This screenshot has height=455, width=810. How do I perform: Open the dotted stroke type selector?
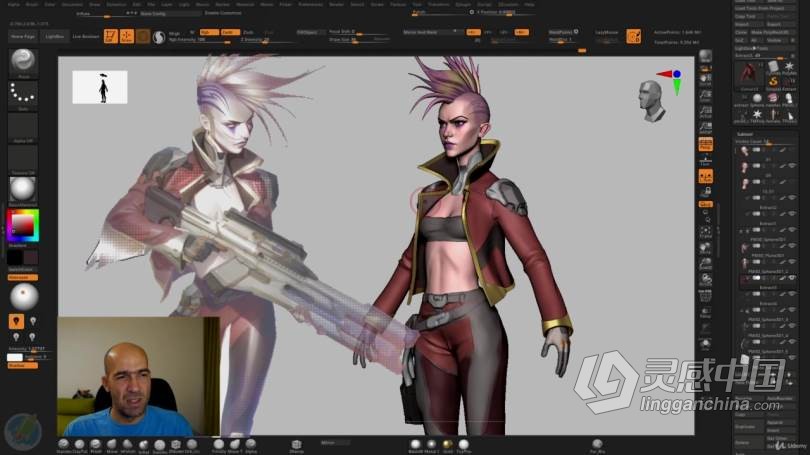23,95
